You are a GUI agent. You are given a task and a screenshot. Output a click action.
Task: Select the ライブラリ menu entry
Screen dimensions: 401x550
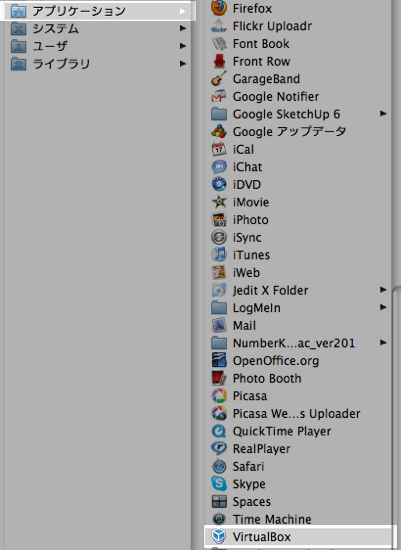(98, 64)
